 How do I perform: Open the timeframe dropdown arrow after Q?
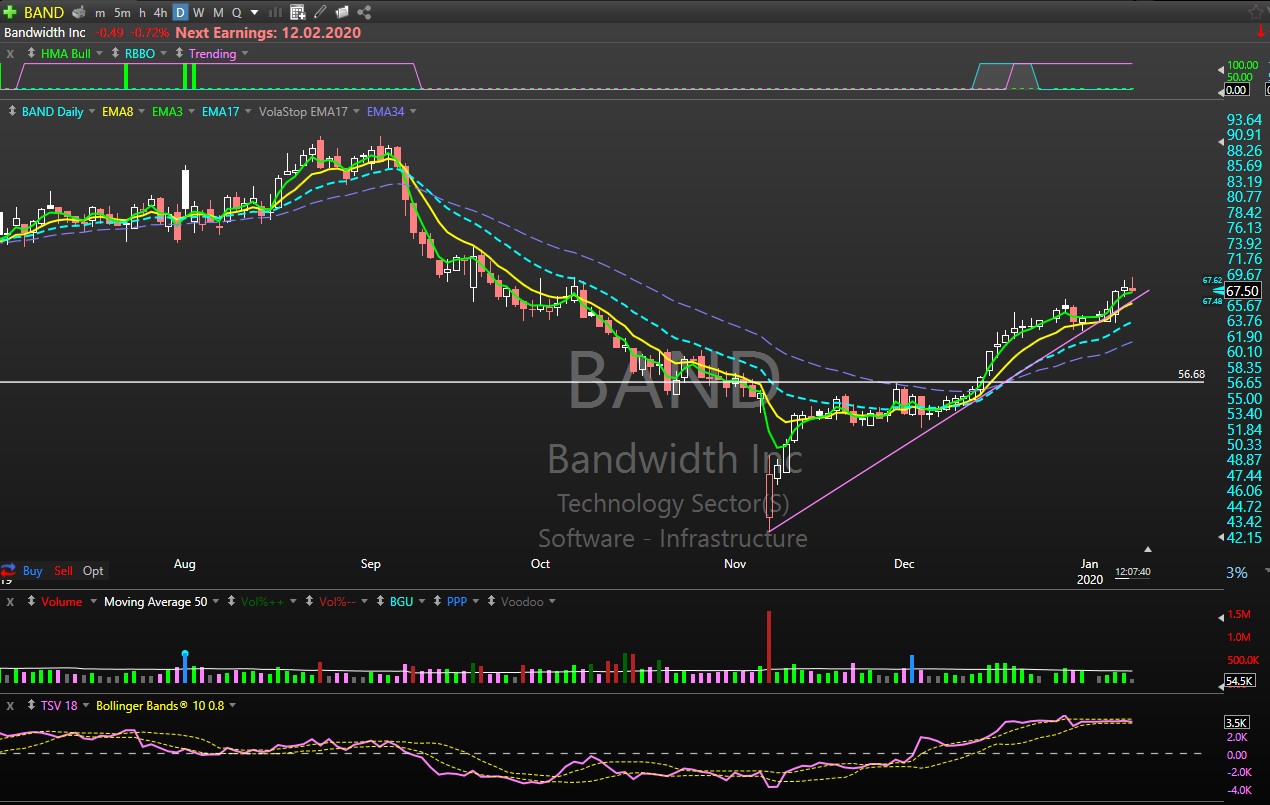click(x=254, y=13)
